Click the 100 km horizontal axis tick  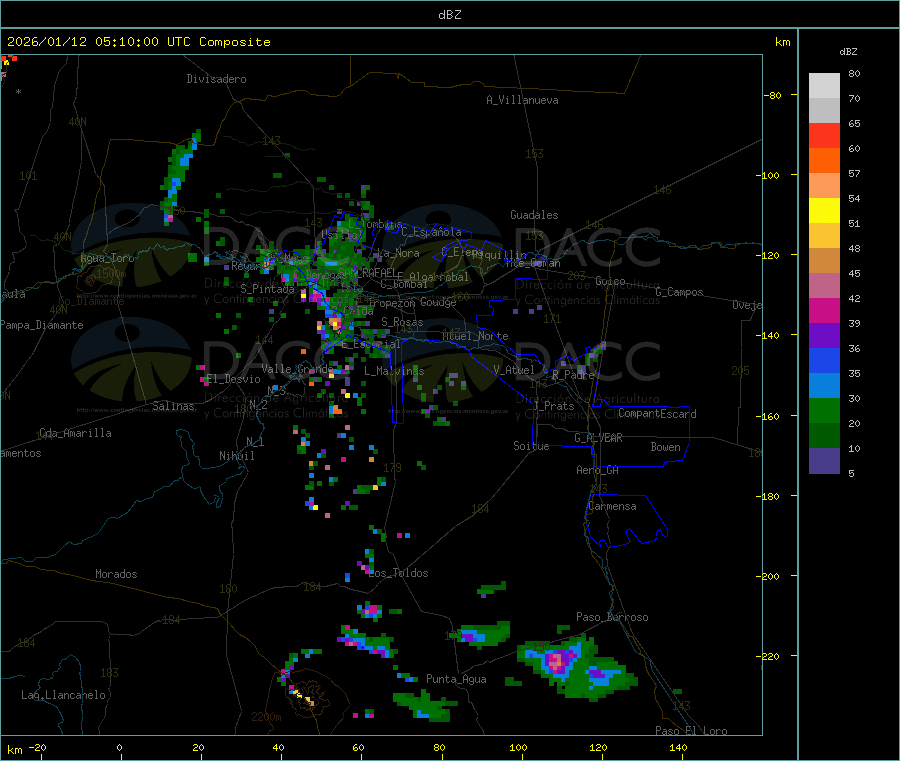(x=518, y=747)
